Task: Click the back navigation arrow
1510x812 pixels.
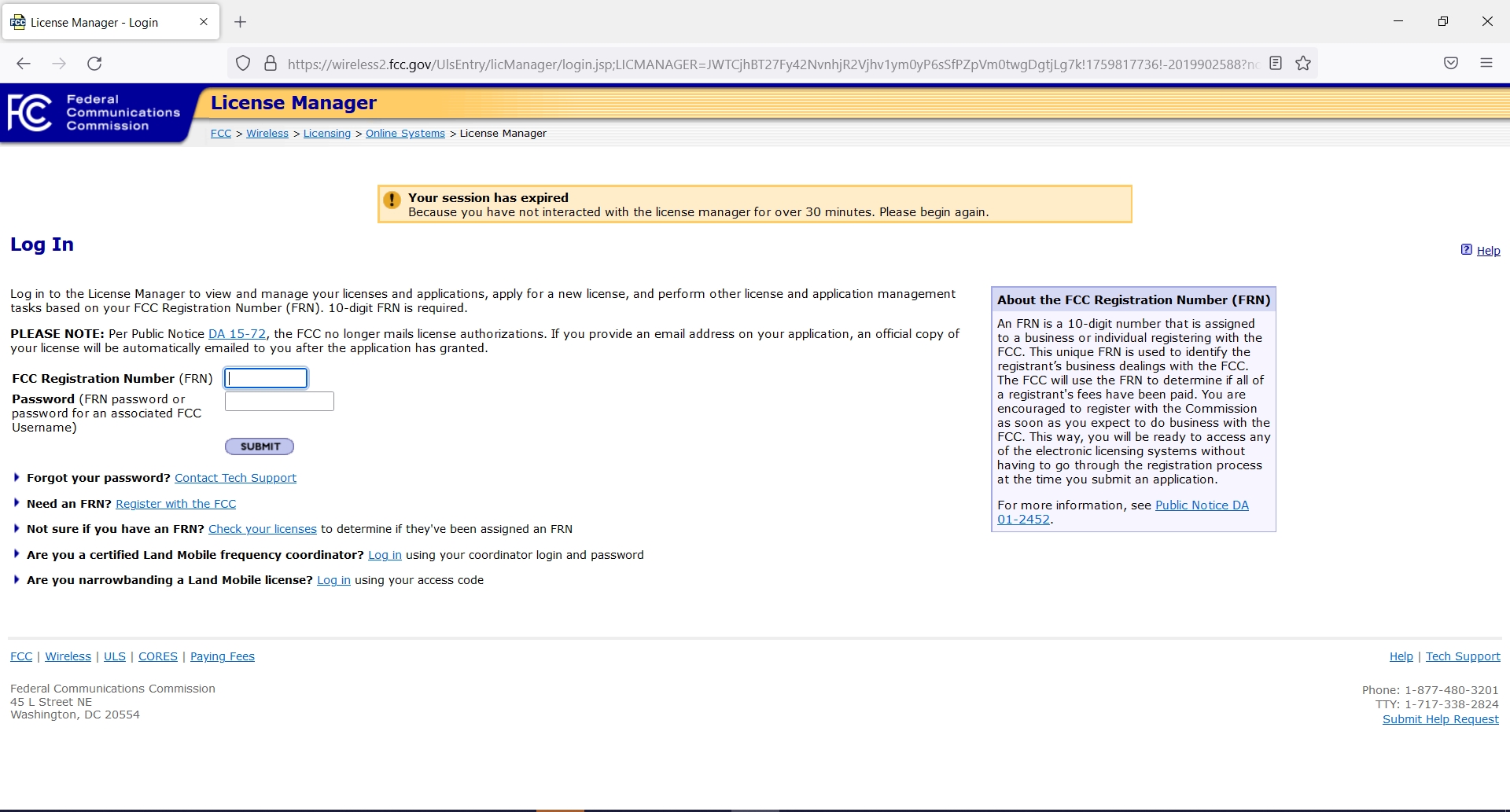Action: tap(24, 64)
